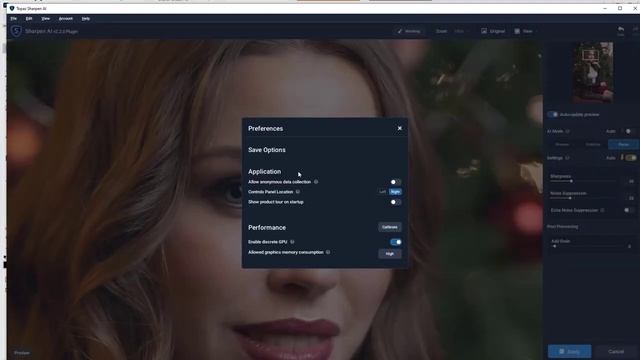Click the Sharpen AI shield logo
Viewport: 640px width, 360px height.
point(16,31)
